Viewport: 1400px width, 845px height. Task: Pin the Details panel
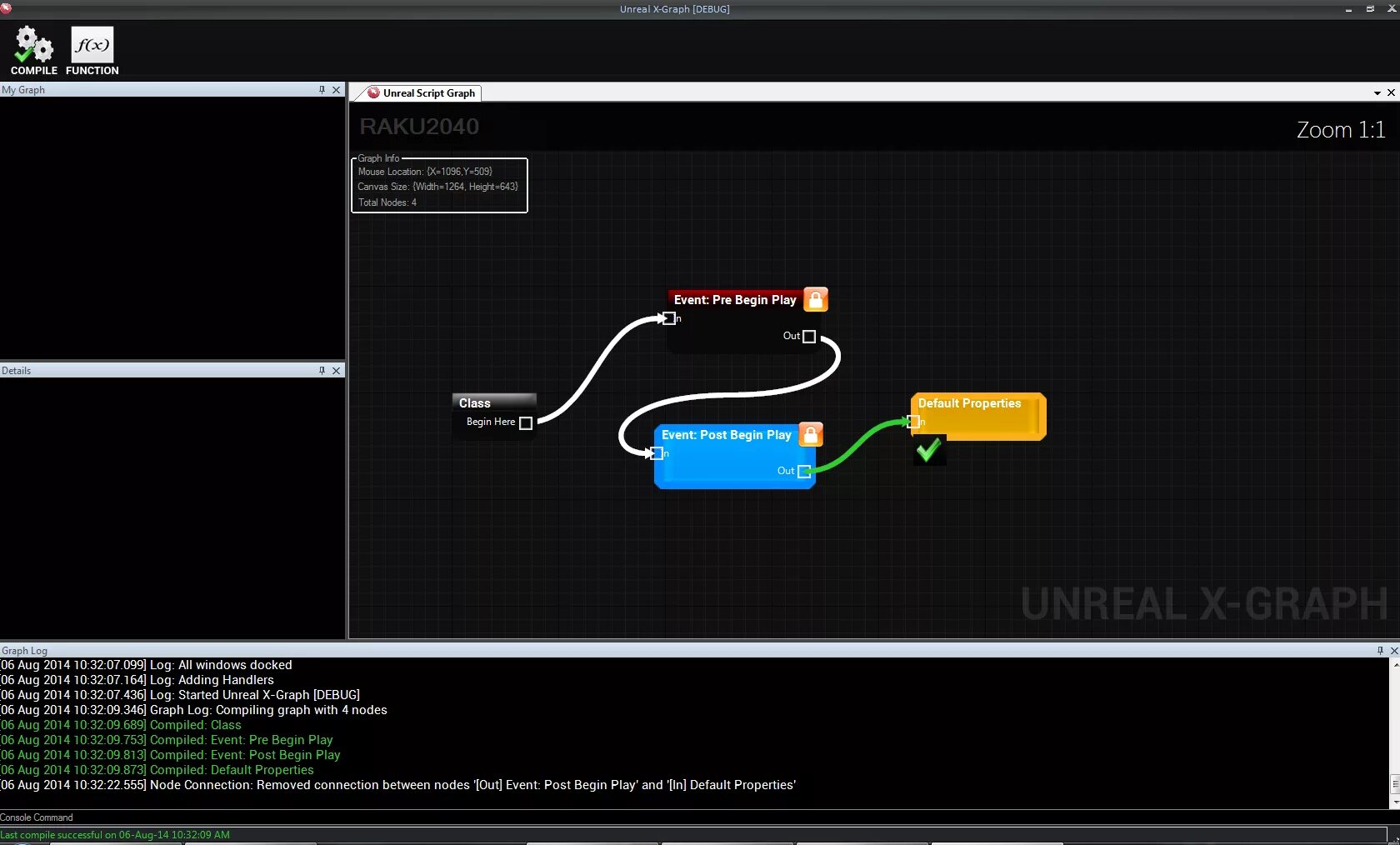tap(322, 370)
